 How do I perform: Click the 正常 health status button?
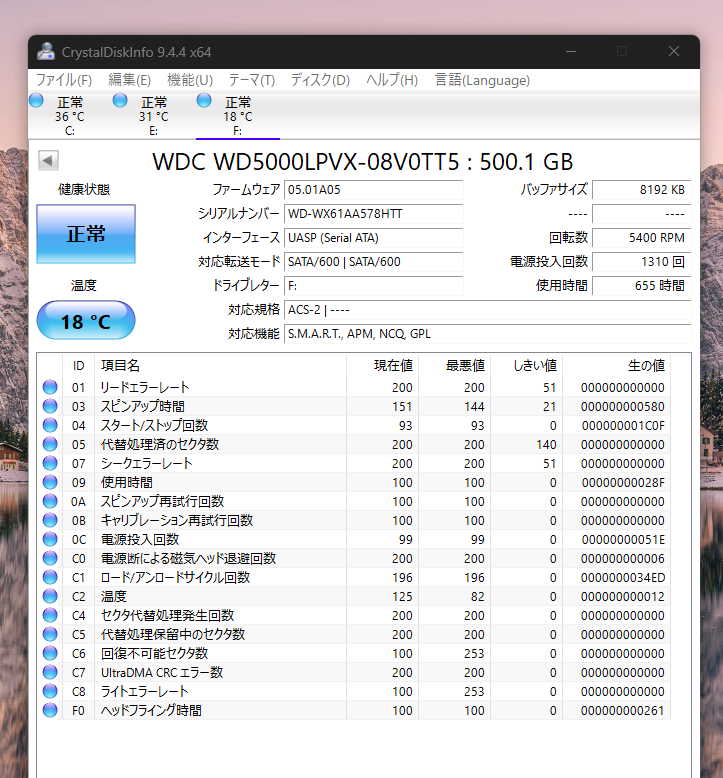click(86, 234)
